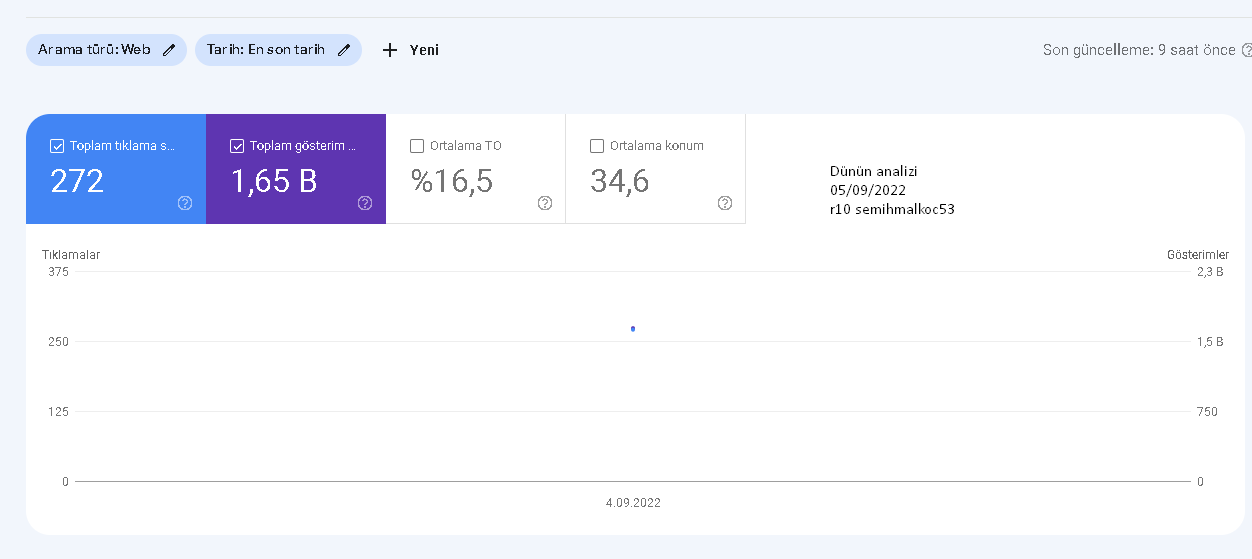
Task: Select the 34,6 average position value
Action: tap(619, 181)
